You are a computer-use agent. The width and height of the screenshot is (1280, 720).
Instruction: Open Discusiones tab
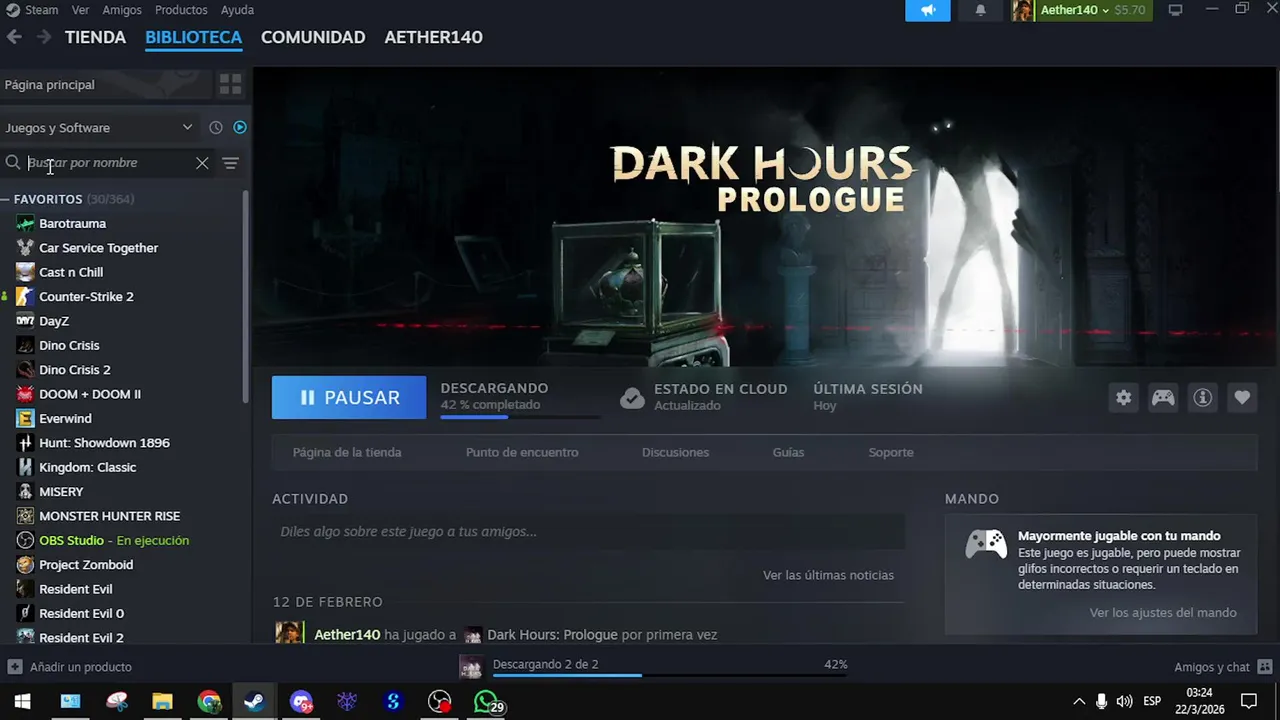point(675,452)
